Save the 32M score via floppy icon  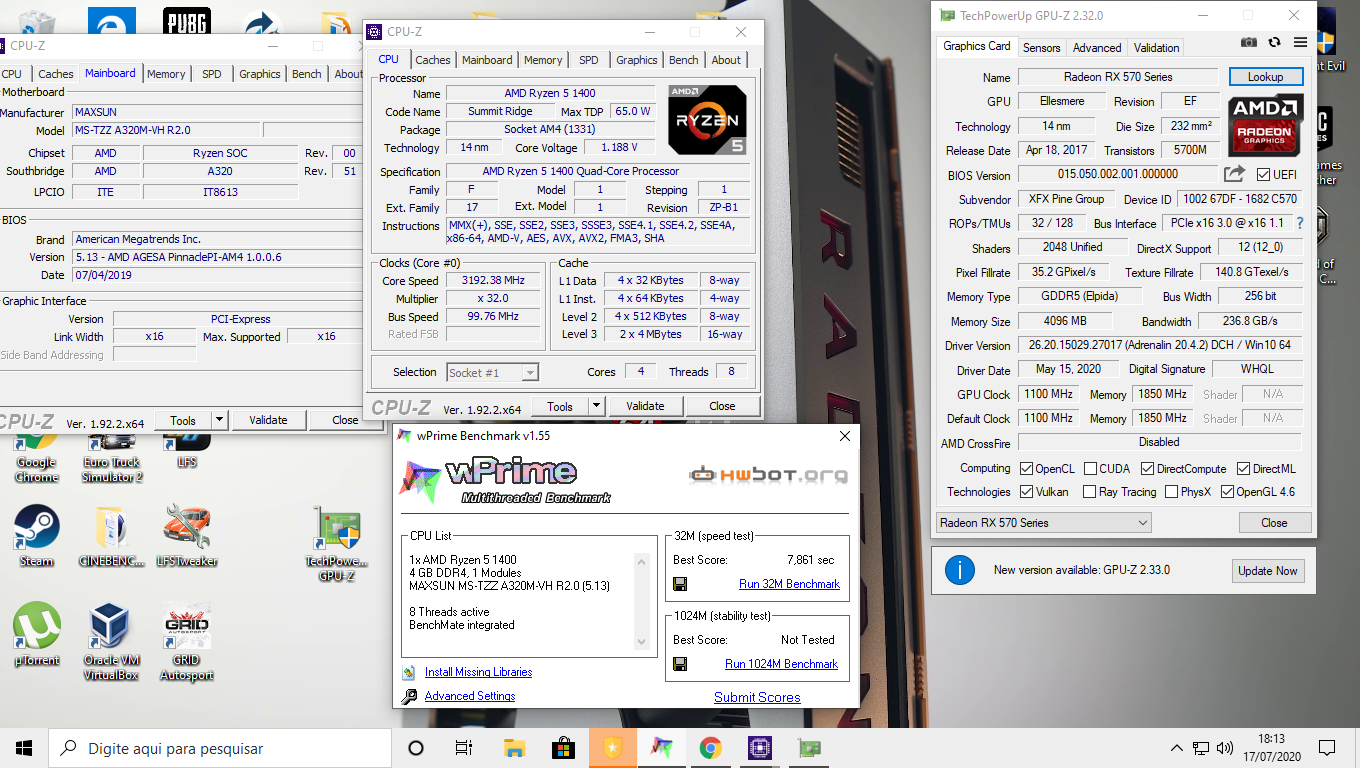[x=680, y=584]
